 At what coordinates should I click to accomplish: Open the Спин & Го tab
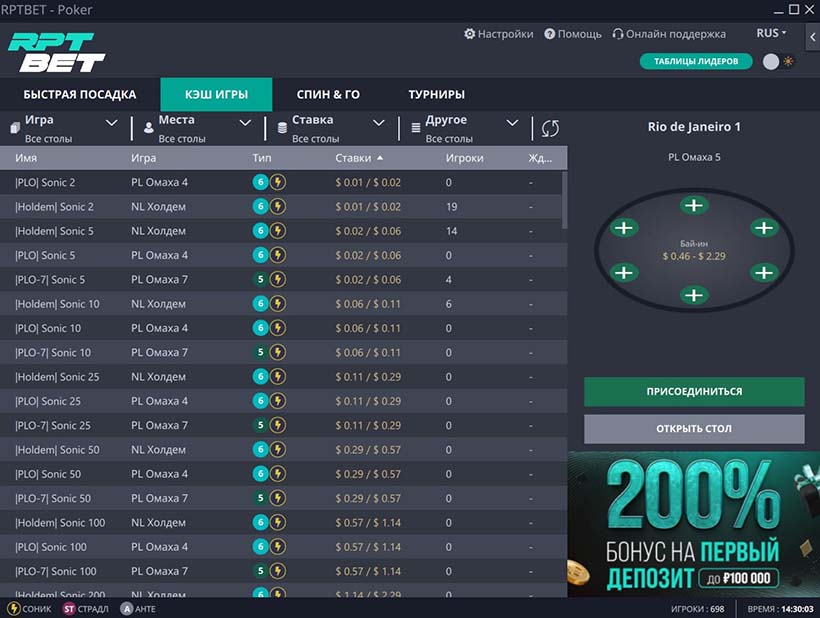[x=328, y=95]
